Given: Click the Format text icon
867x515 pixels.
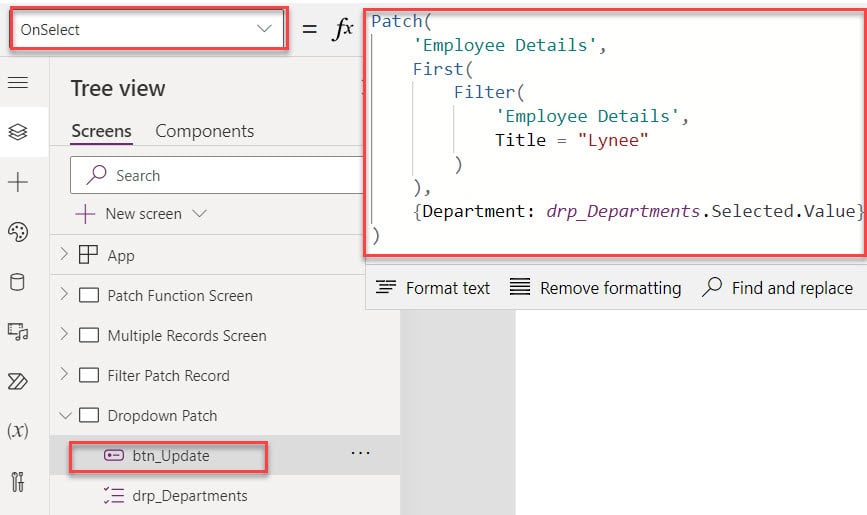Looking at the screenshot, I should [x=385, y=287].
